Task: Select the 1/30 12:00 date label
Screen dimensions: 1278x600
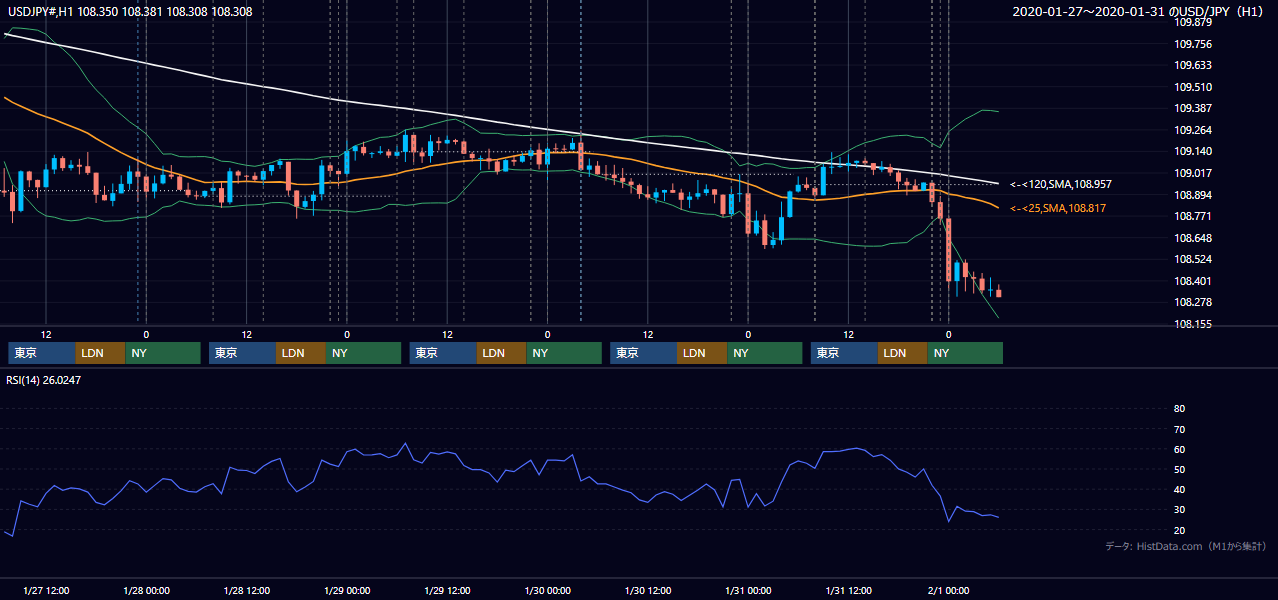Action: point(648,591)
